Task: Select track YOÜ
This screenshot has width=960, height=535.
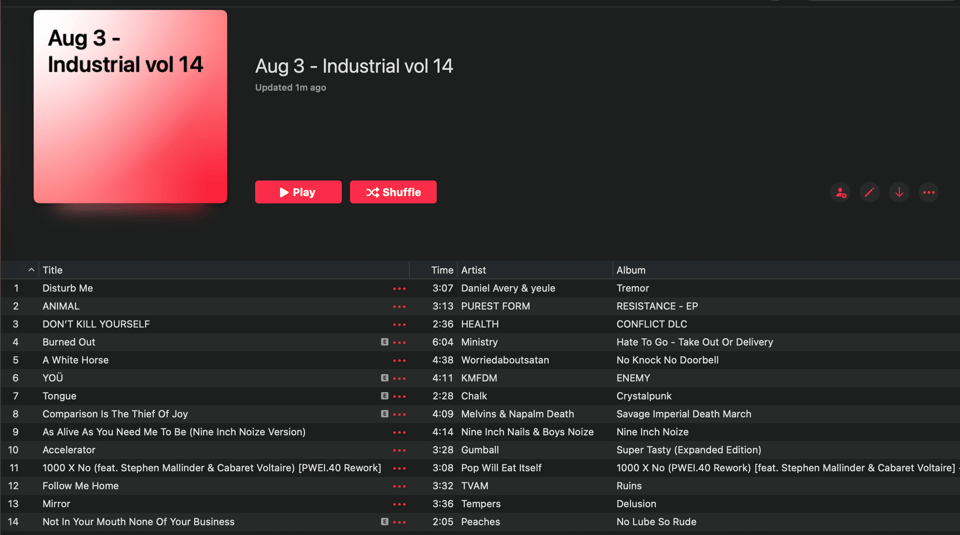Action: pos(53,378)
